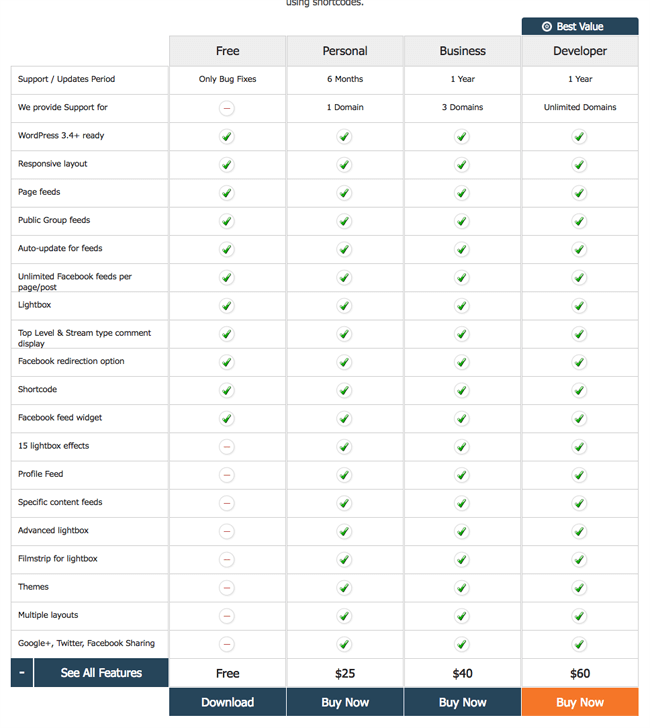Click checkmark for Shortcode under Business
Viewport: 650px width, 728px height.
(x=462, y=391)
